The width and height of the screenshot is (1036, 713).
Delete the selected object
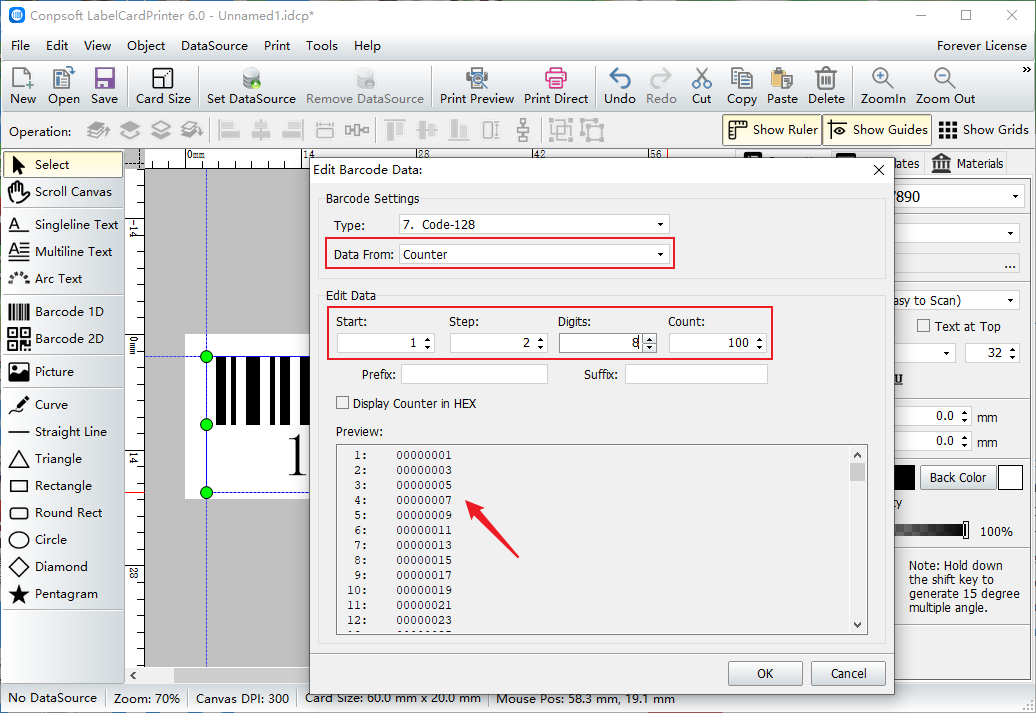(x=826, y=86)
